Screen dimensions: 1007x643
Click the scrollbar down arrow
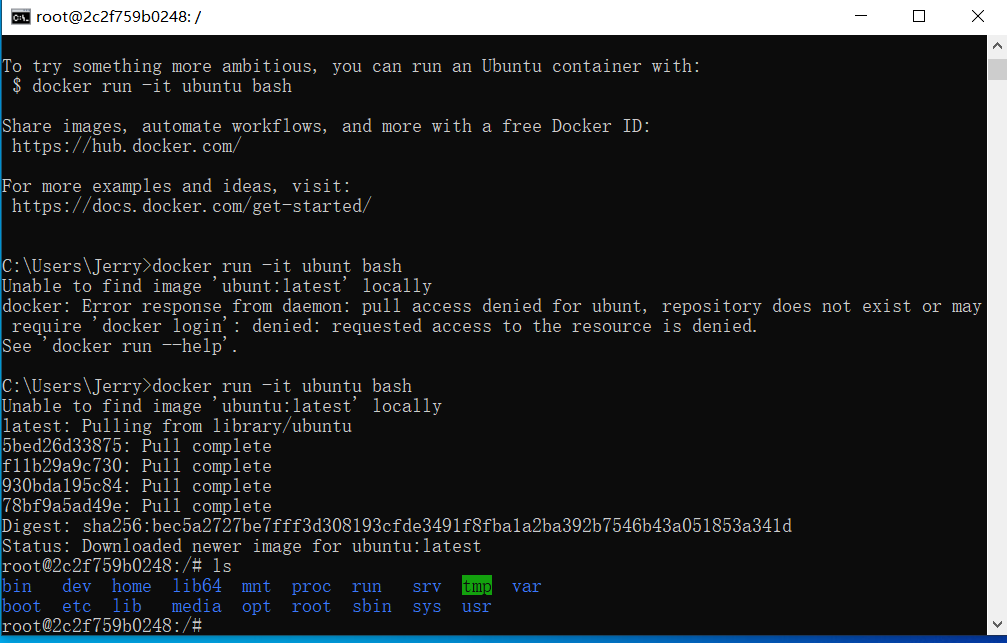(997, 624)
